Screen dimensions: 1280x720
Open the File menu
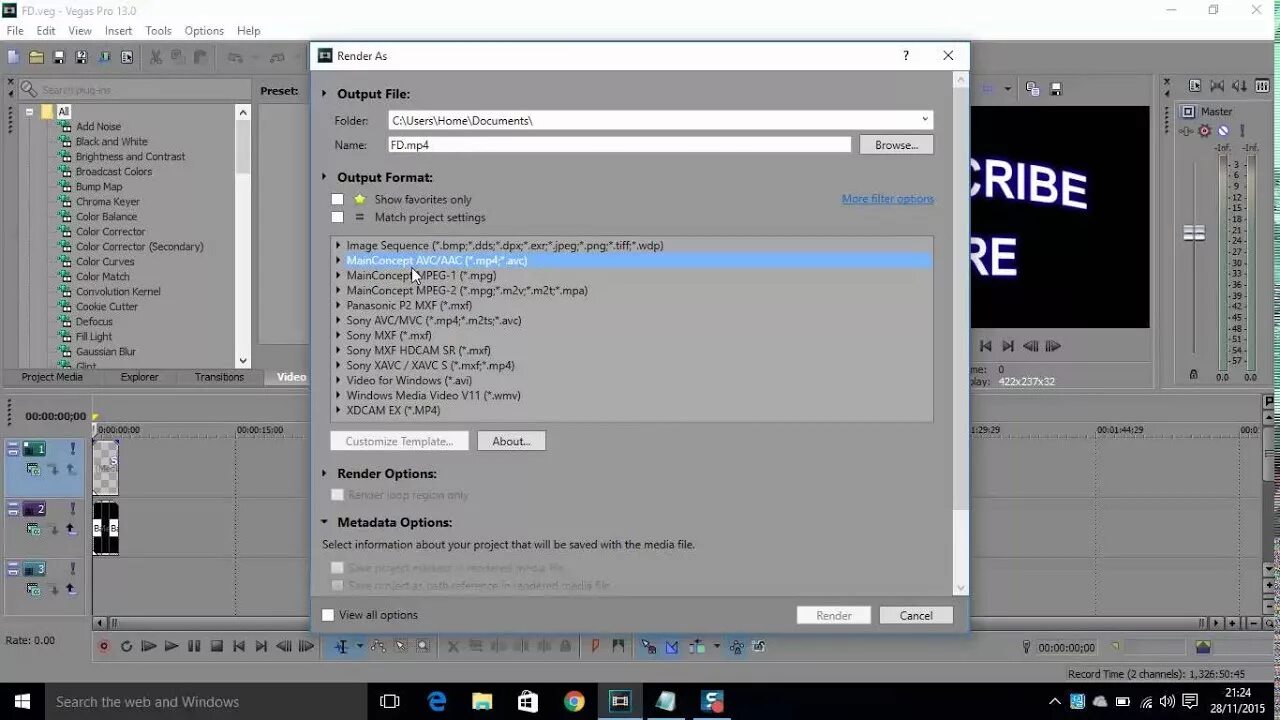pyautogui.click(x=15, y=31)
